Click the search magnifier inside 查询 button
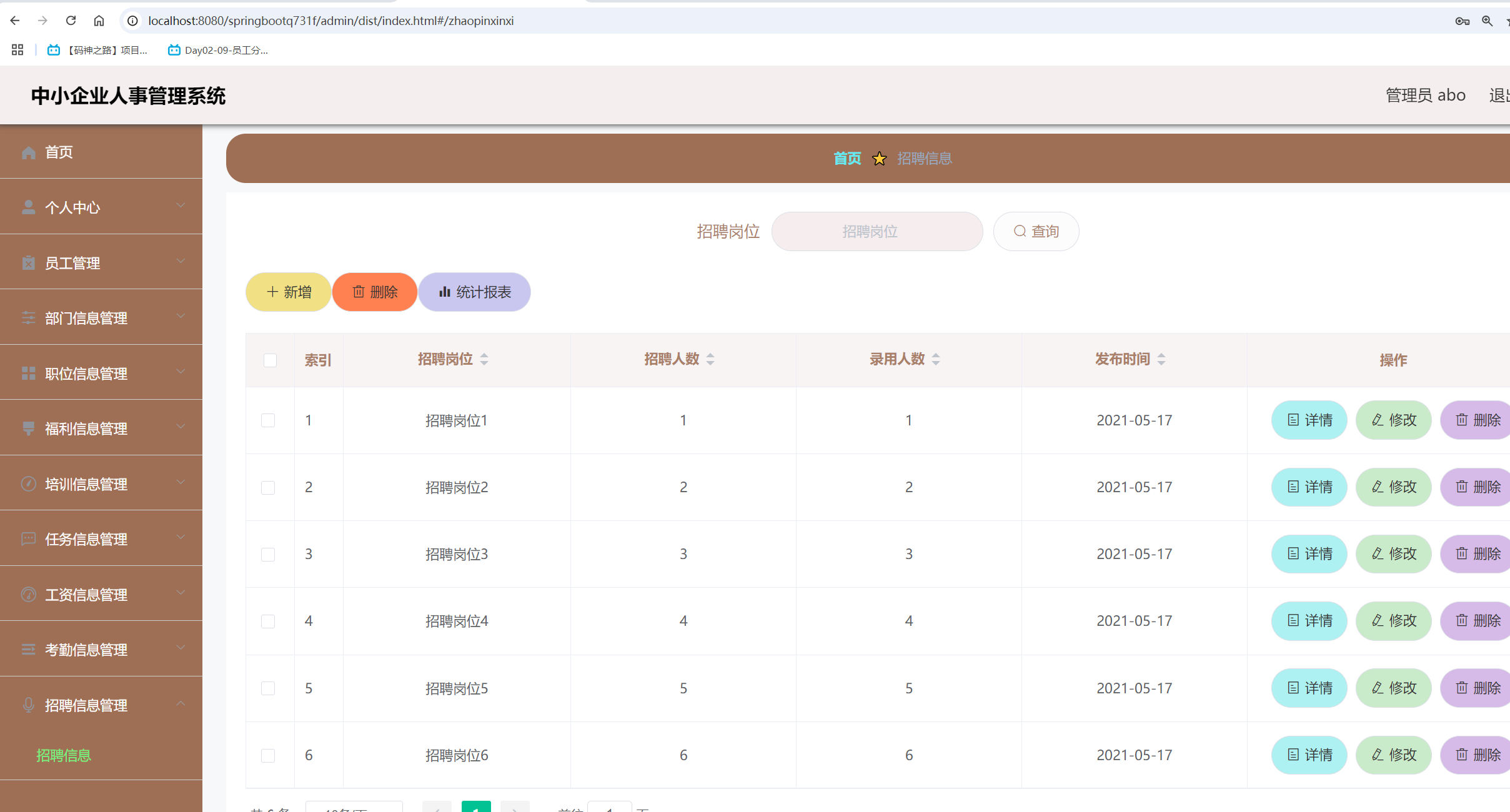Image resolution: width=1510 pixels, height=812 pixels. coord(1019,231)
